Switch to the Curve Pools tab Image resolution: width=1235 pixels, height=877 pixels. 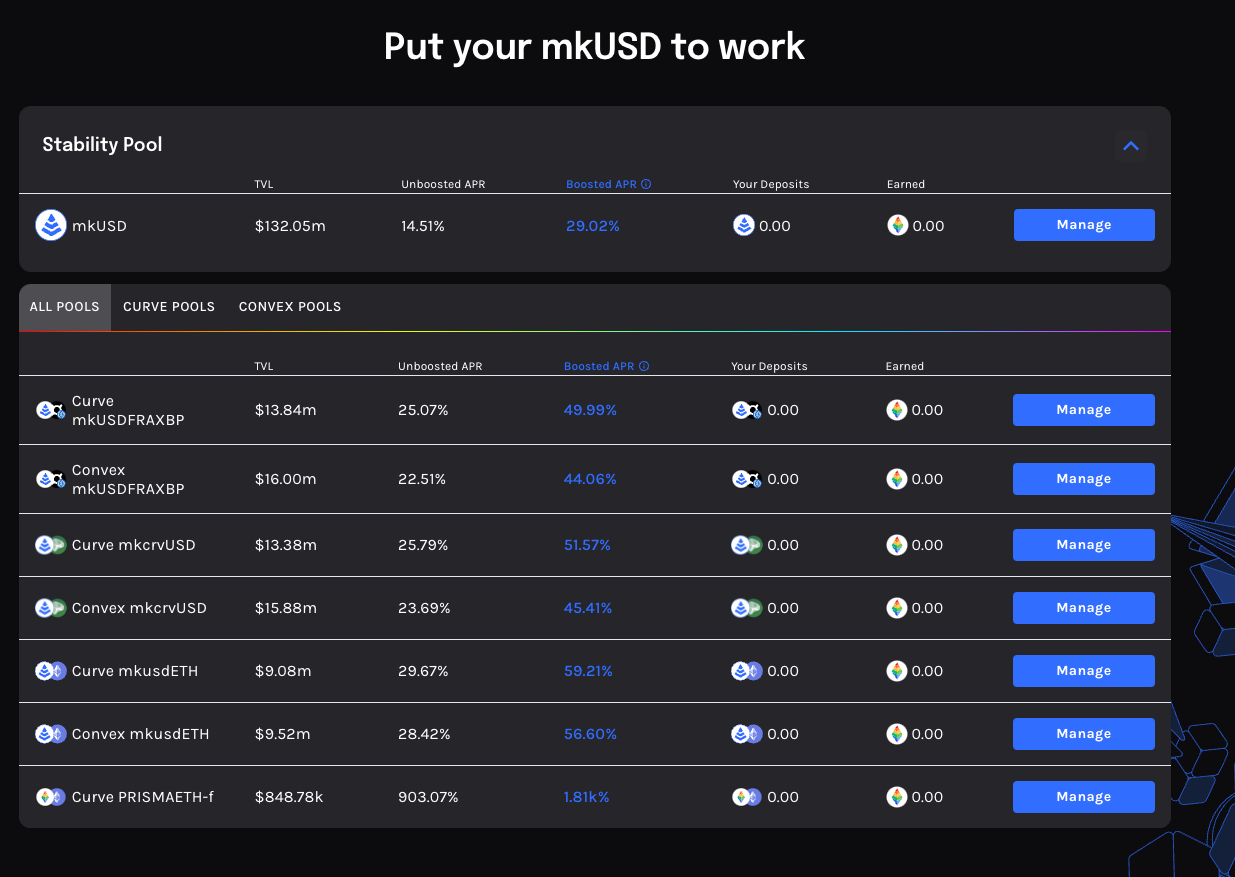(x=169, y=307)
